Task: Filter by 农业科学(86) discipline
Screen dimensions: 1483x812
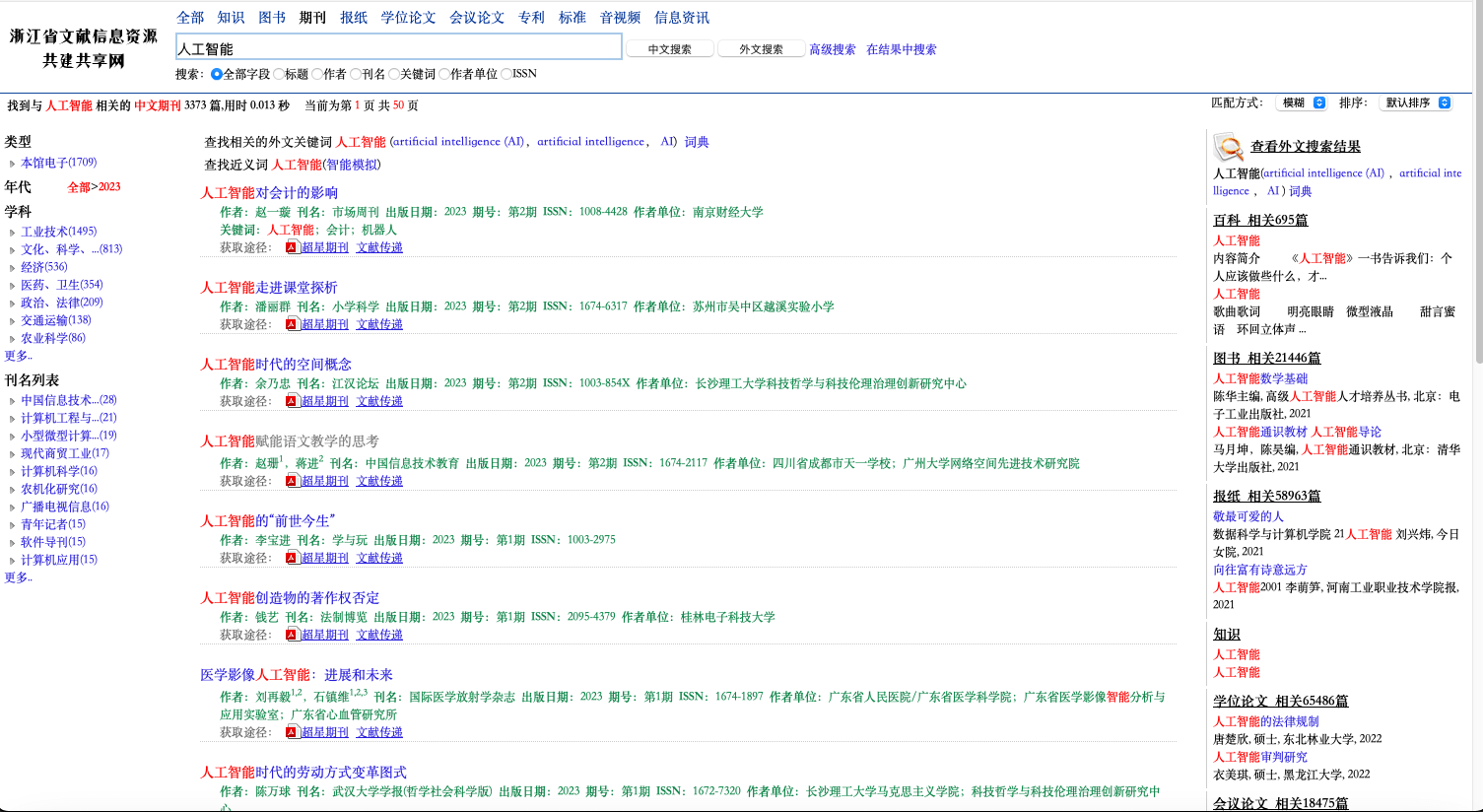Action: click(53, 338)
